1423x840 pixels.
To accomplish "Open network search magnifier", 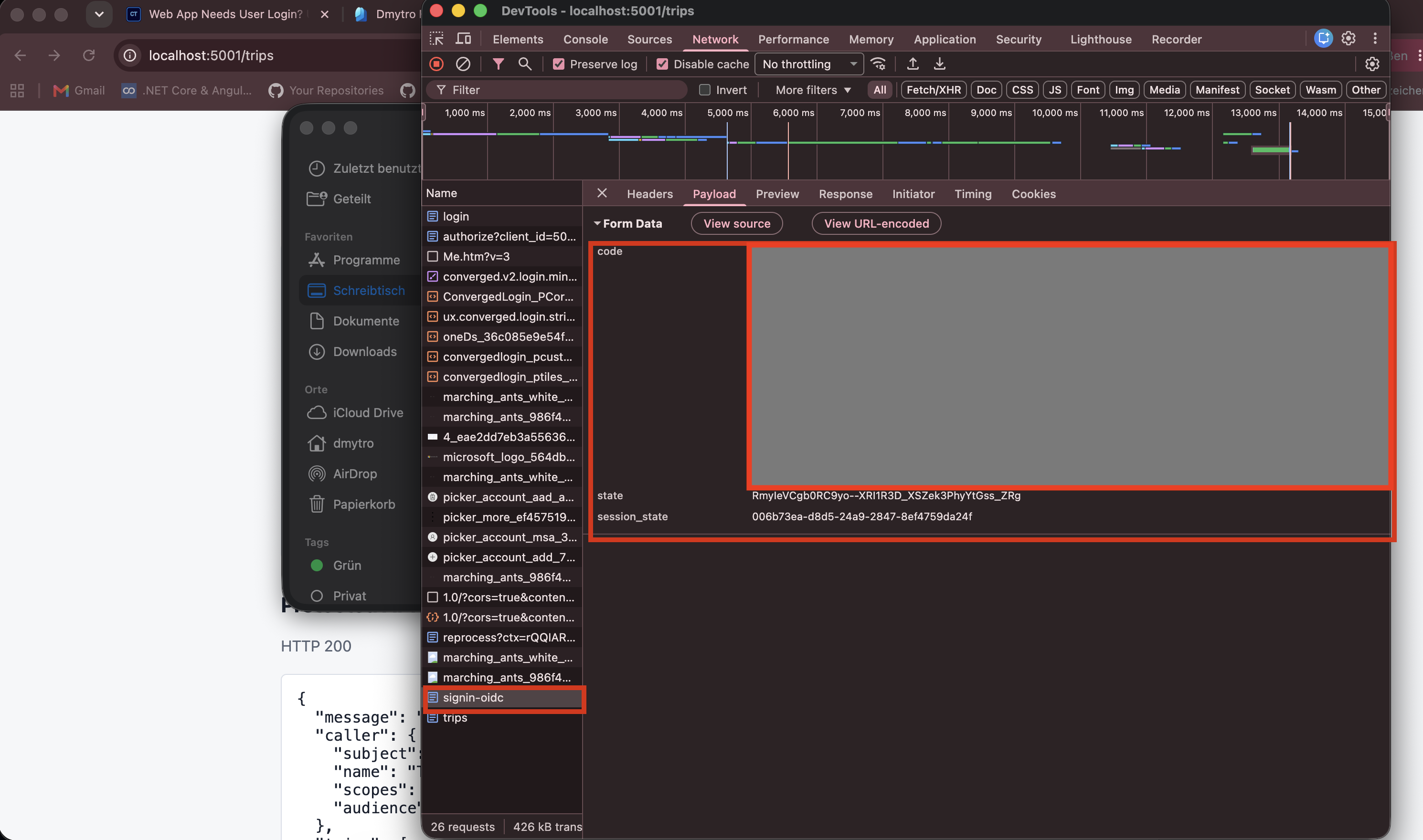I will pos(524,64).
